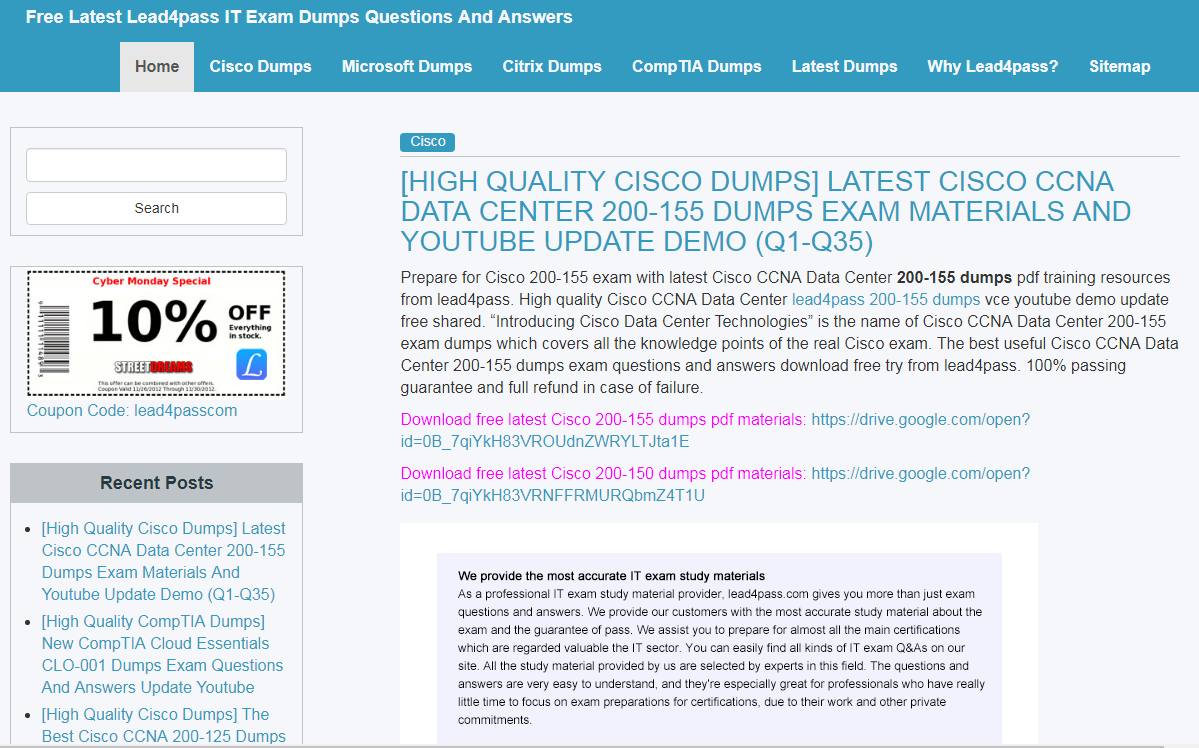
Task: Click the Cisco category tag
Action: (427, 141)
